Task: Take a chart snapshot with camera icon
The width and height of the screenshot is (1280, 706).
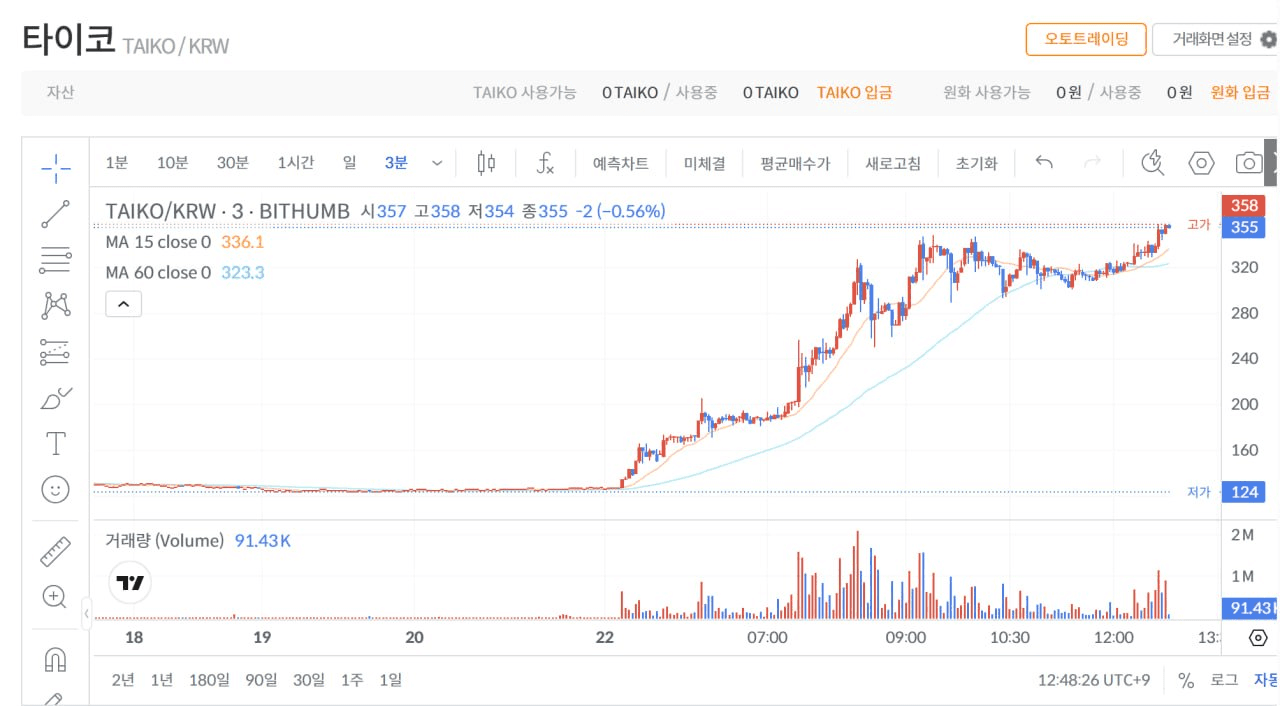Action: (x=1248, y=163)
